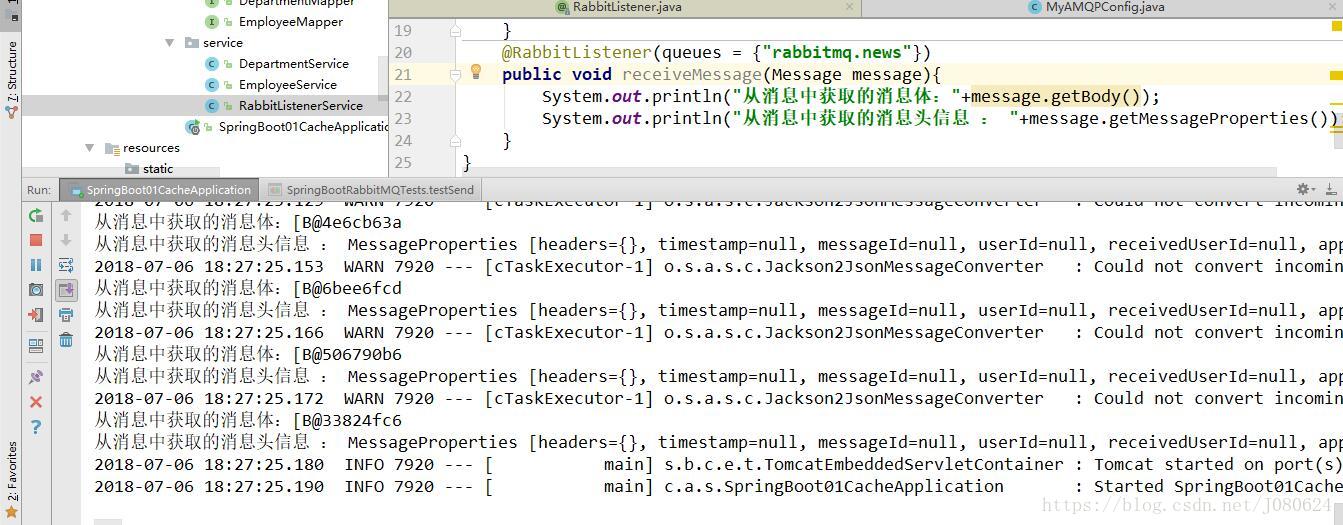Viewport: 1343px width, 525px height.
Task: Click console line with [B@33824fc6
Action: tap(248, 420)
